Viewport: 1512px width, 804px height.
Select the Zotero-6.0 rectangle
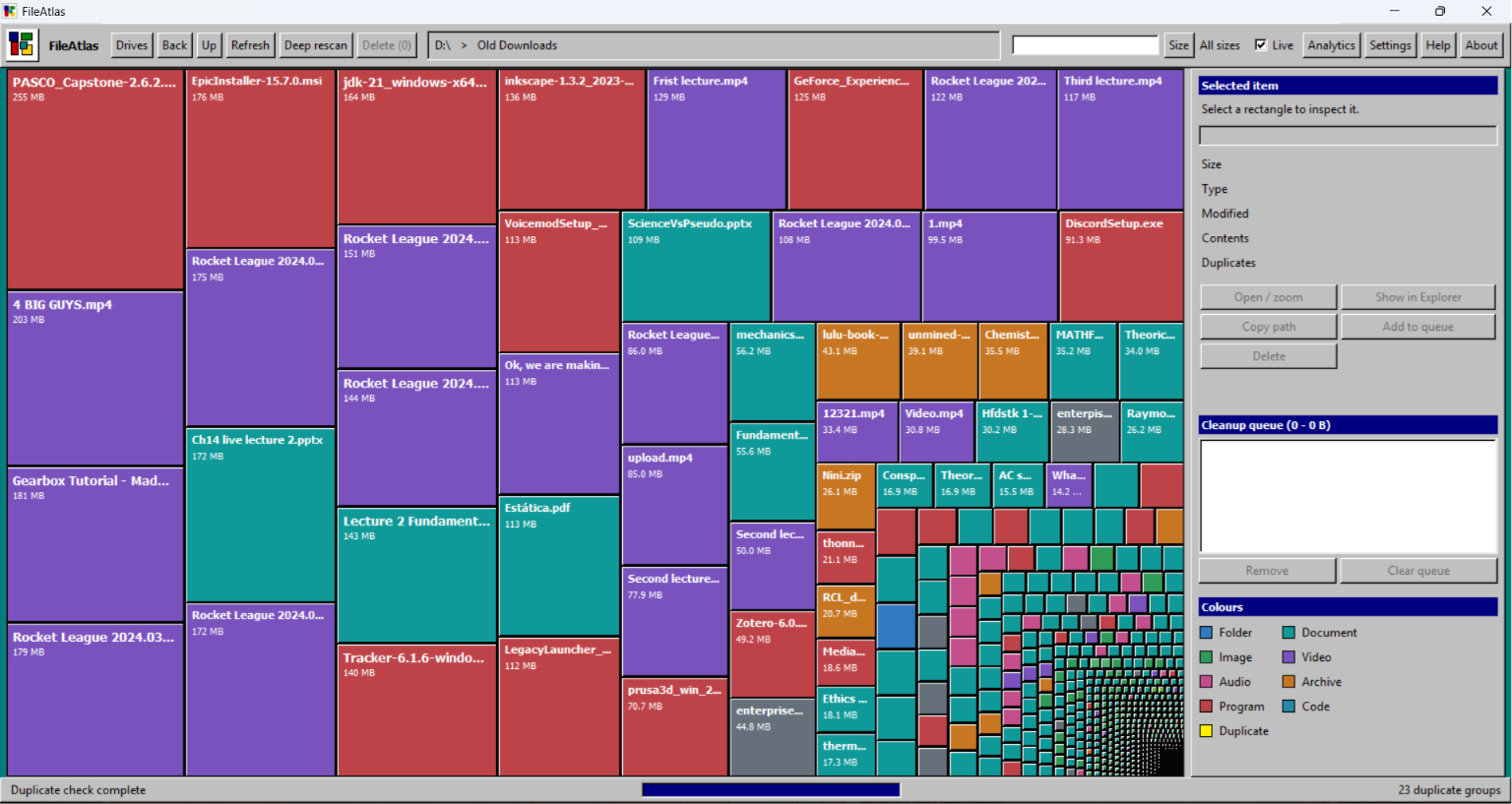point(773,653)
